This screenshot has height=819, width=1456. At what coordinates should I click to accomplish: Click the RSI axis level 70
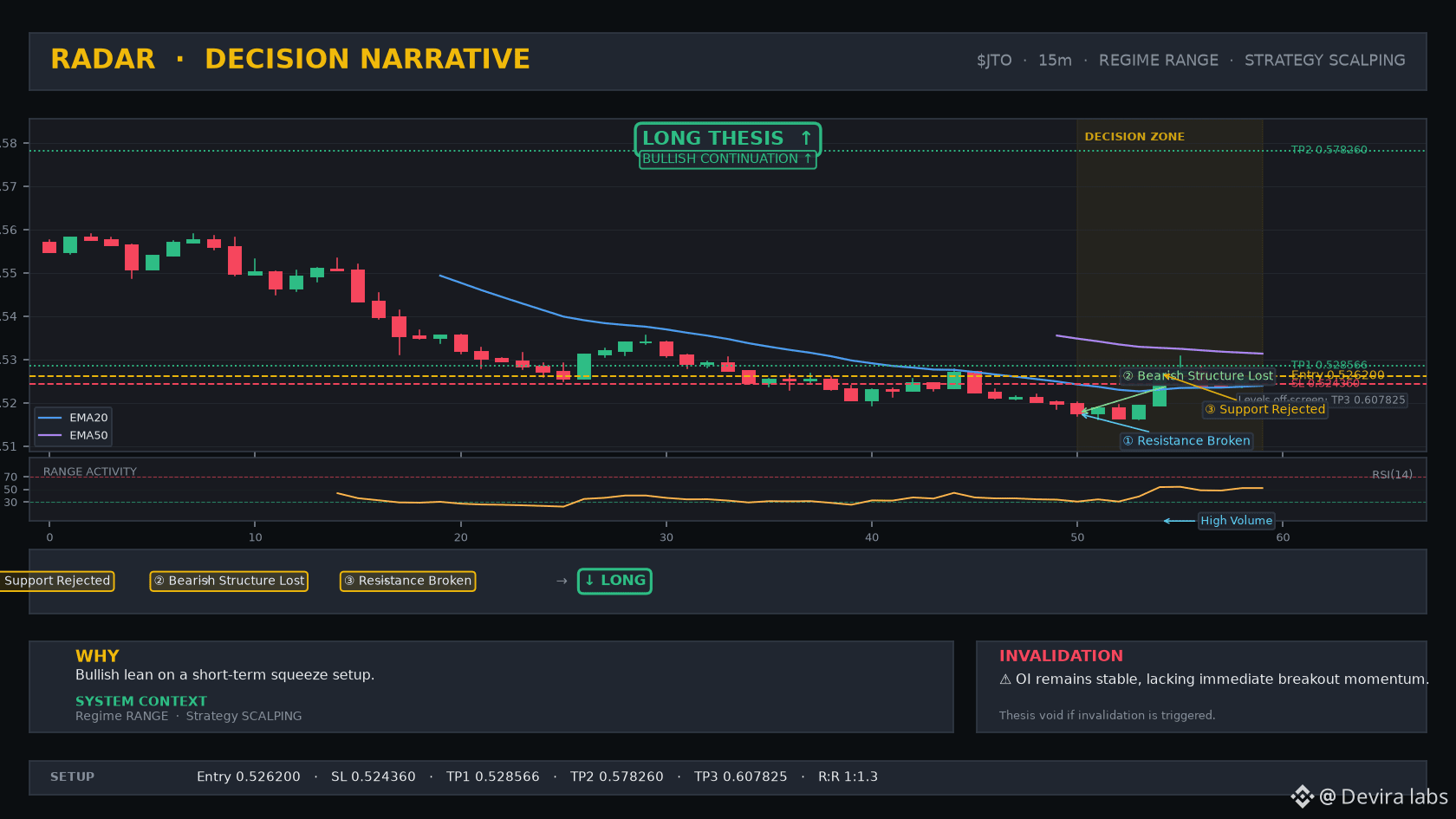(10, 477)
